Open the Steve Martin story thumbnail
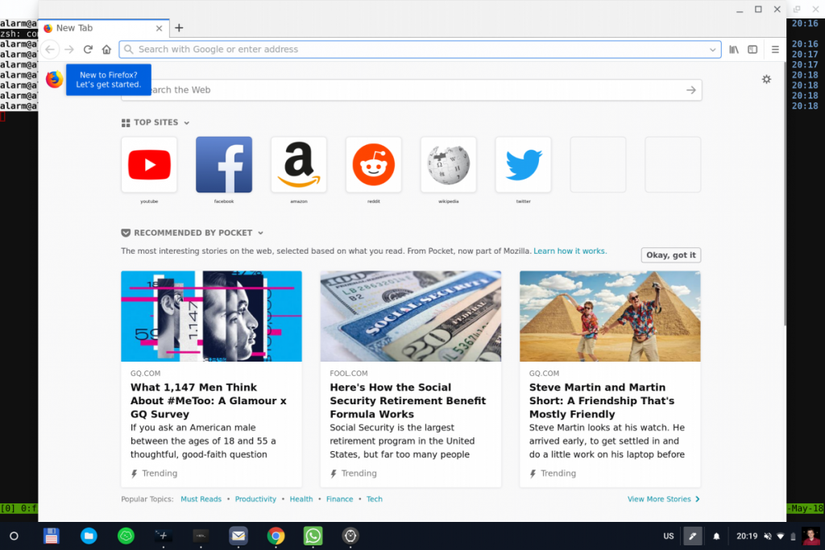Screen dimensions: 825x550 tap(610, 316)
